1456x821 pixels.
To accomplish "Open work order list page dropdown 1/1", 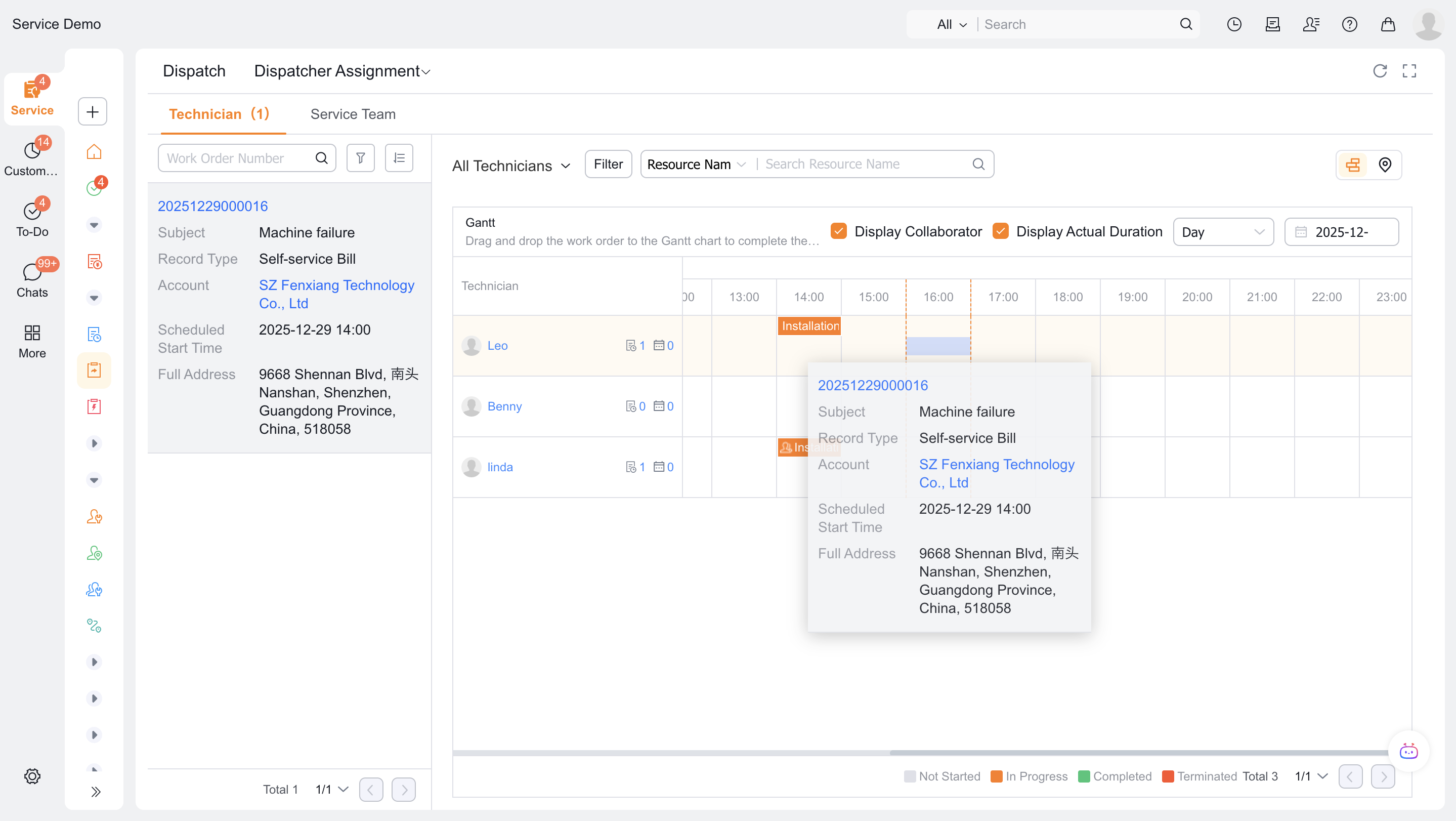I will coord(332,789).
